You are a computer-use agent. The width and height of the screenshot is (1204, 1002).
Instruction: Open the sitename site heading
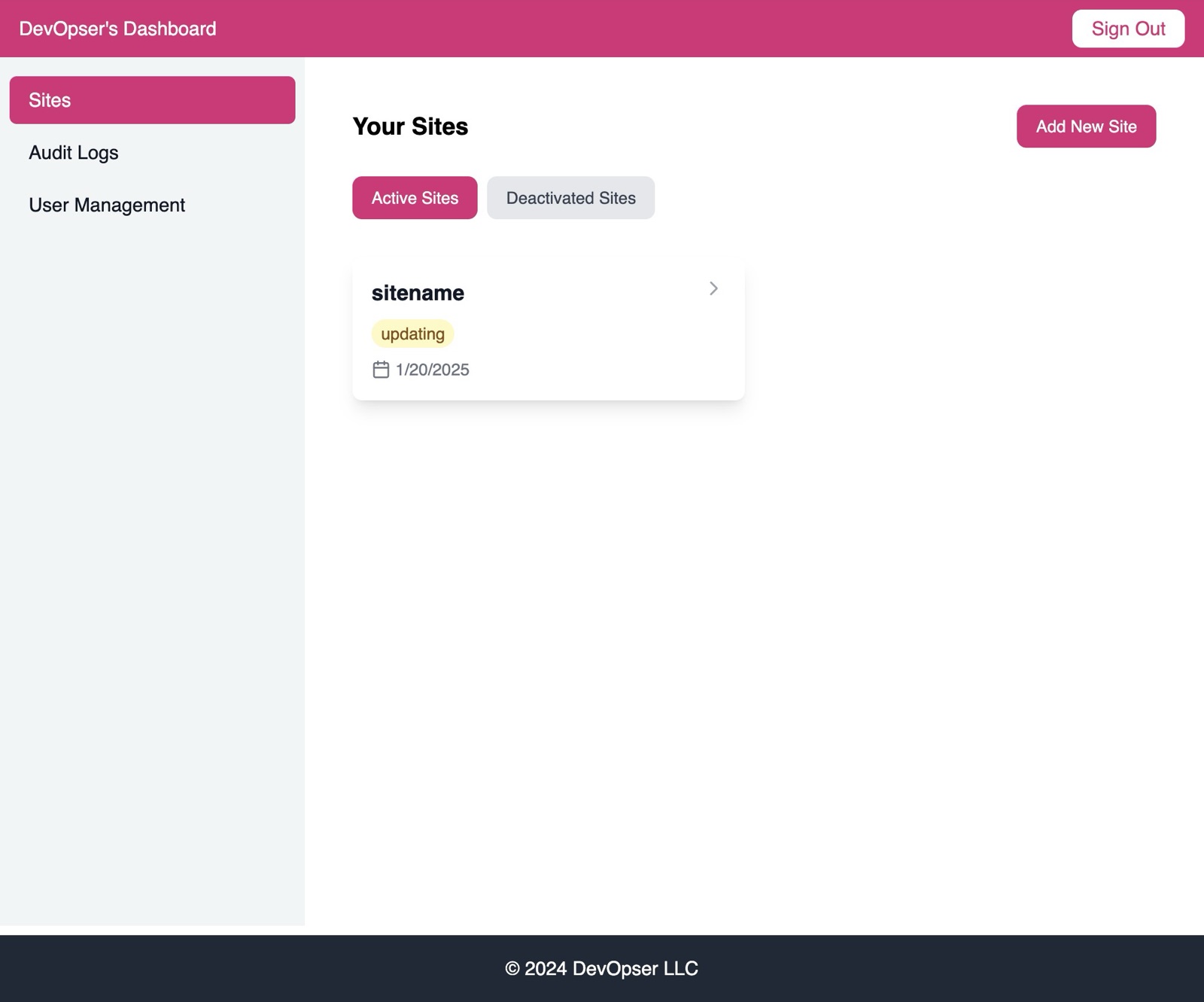418,293
